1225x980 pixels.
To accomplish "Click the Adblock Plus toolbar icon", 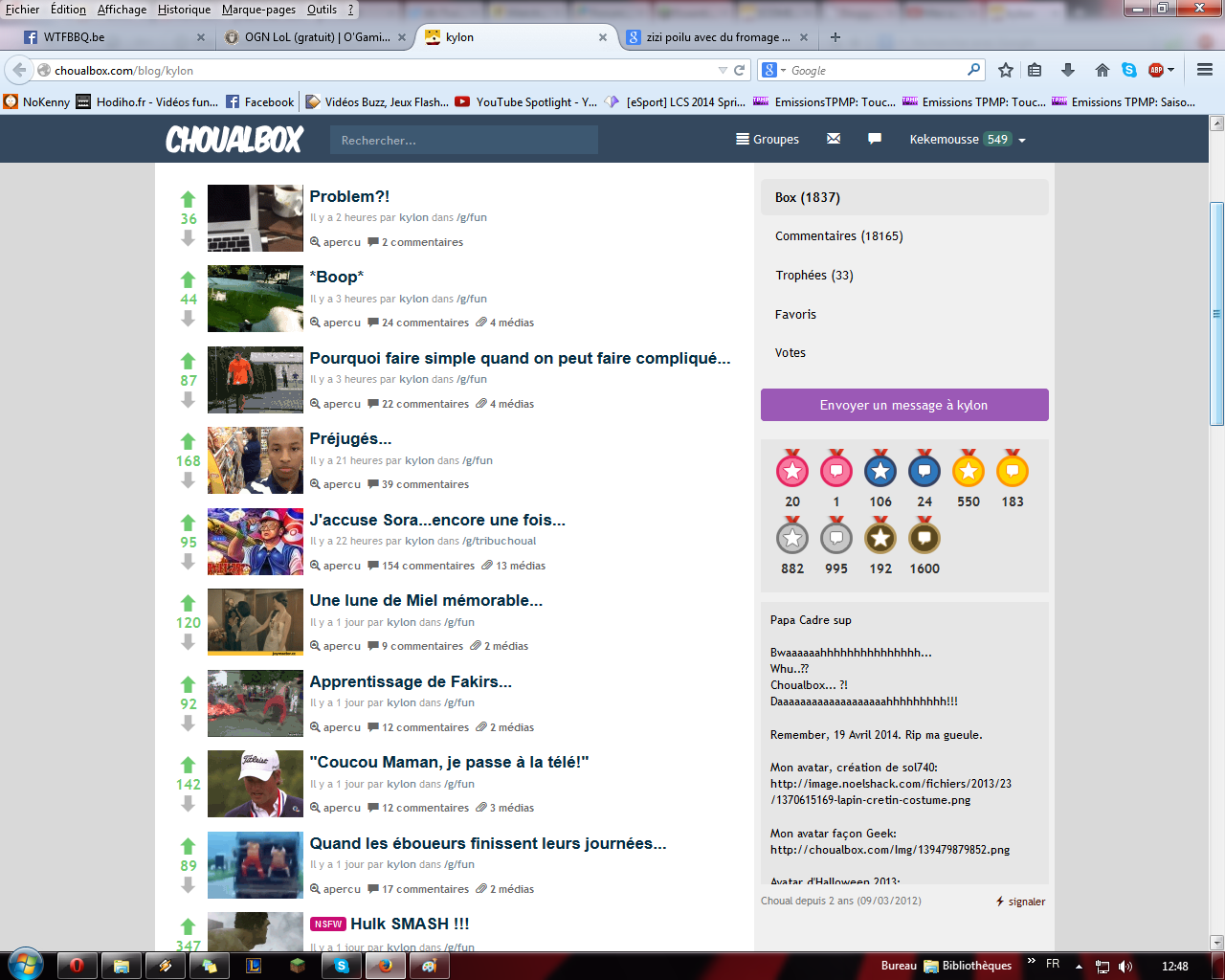I will coord(1156,70).
